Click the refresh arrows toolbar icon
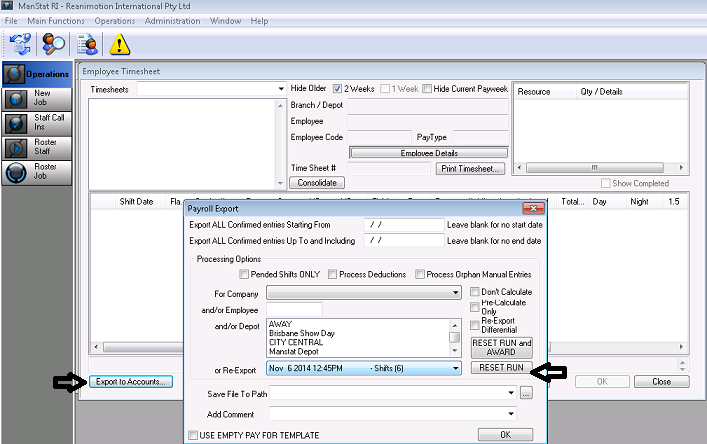 pyautogui.click(x=20, y=43)
